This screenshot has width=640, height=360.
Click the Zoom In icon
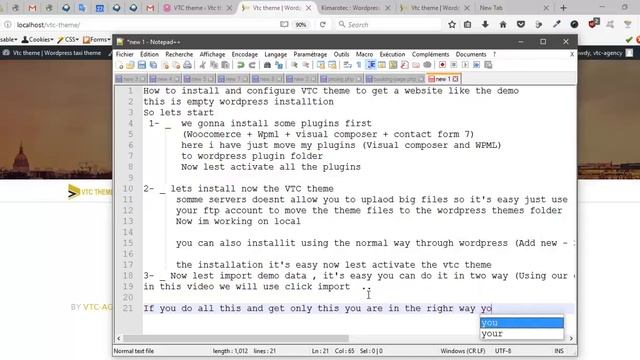click(294, 65)
